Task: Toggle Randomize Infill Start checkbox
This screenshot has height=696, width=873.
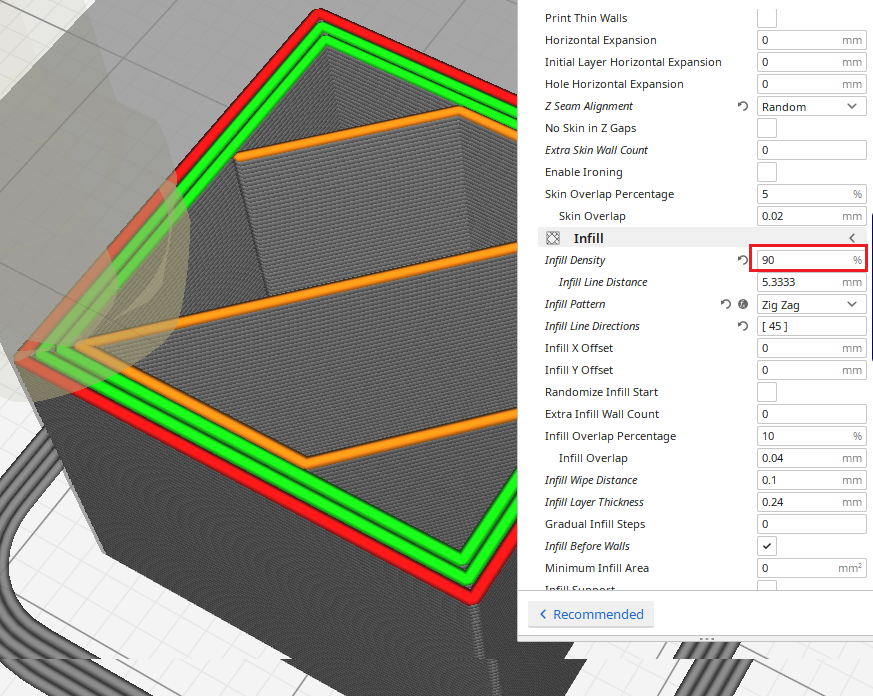Action: pyautogui.click(x=767, y=392)
